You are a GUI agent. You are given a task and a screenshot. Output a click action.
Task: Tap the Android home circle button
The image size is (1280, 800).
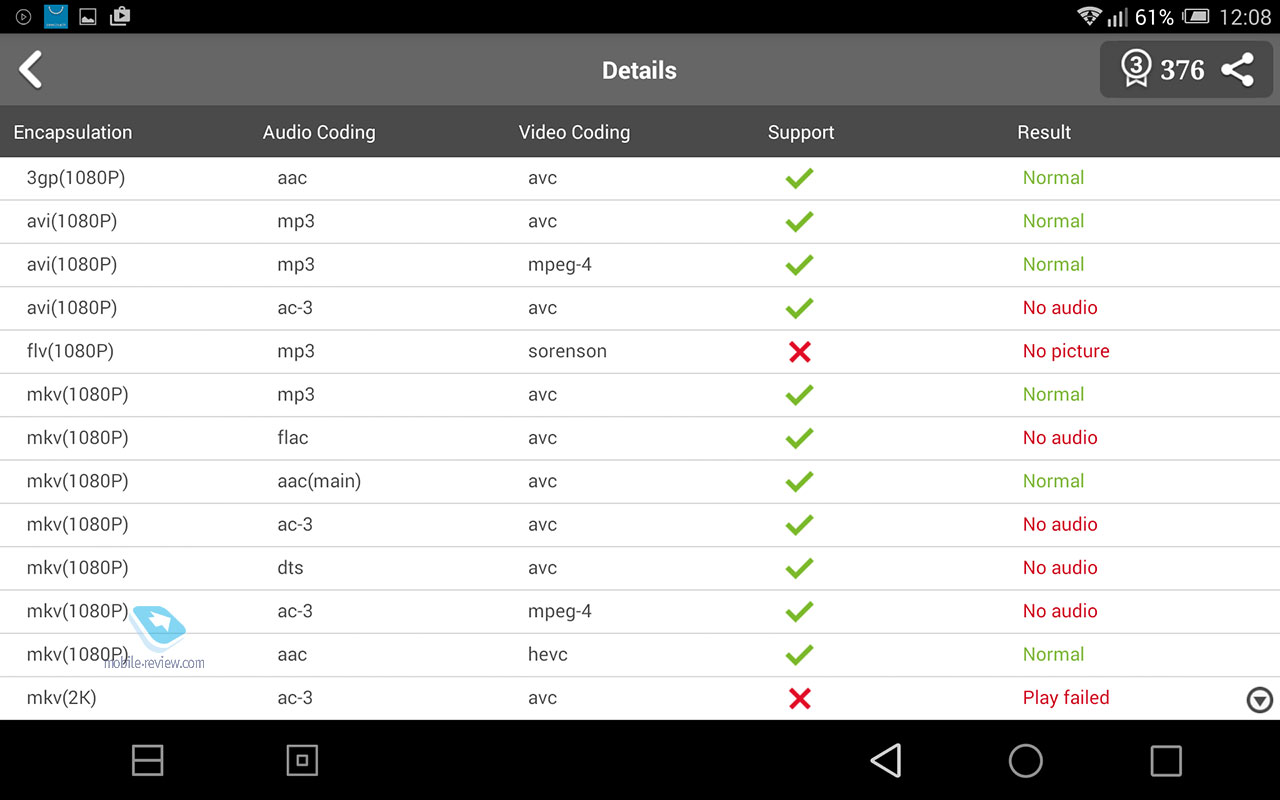point(1025,761)
